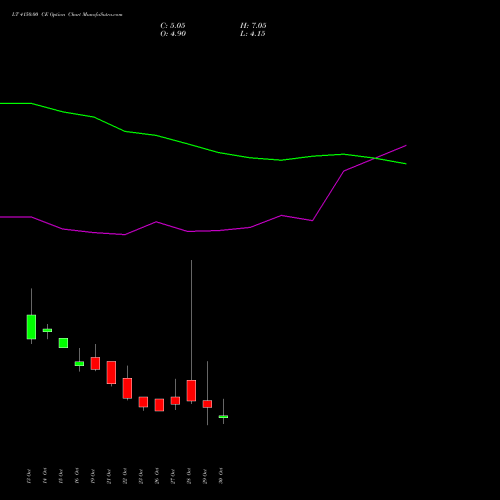This screenshot has width=500, height=500.
Task: Select the 29 Oct date label
Action: (205, 476)
